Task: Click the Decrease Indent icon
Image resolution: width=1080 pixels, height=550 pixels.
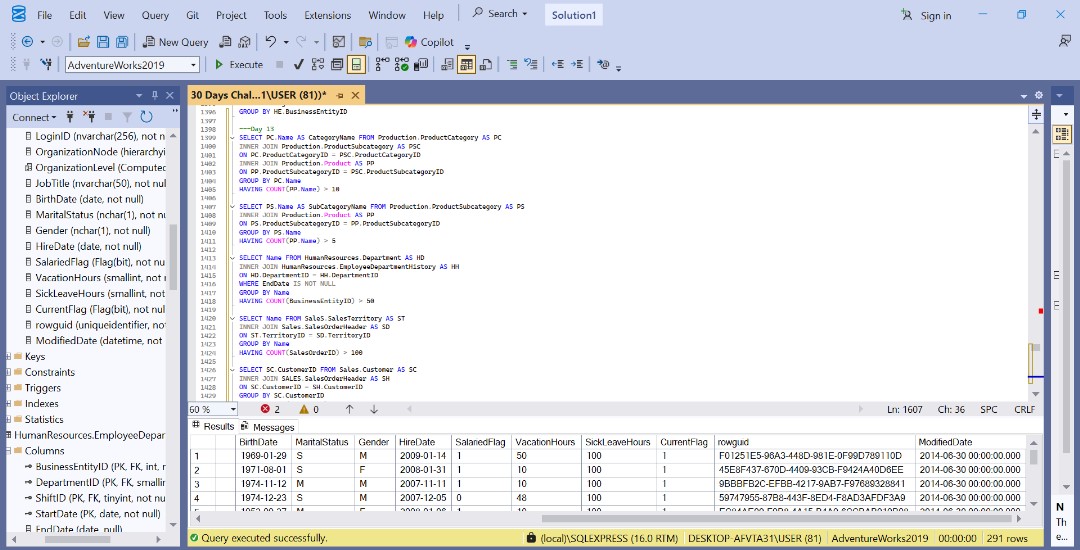Action: 558,64
